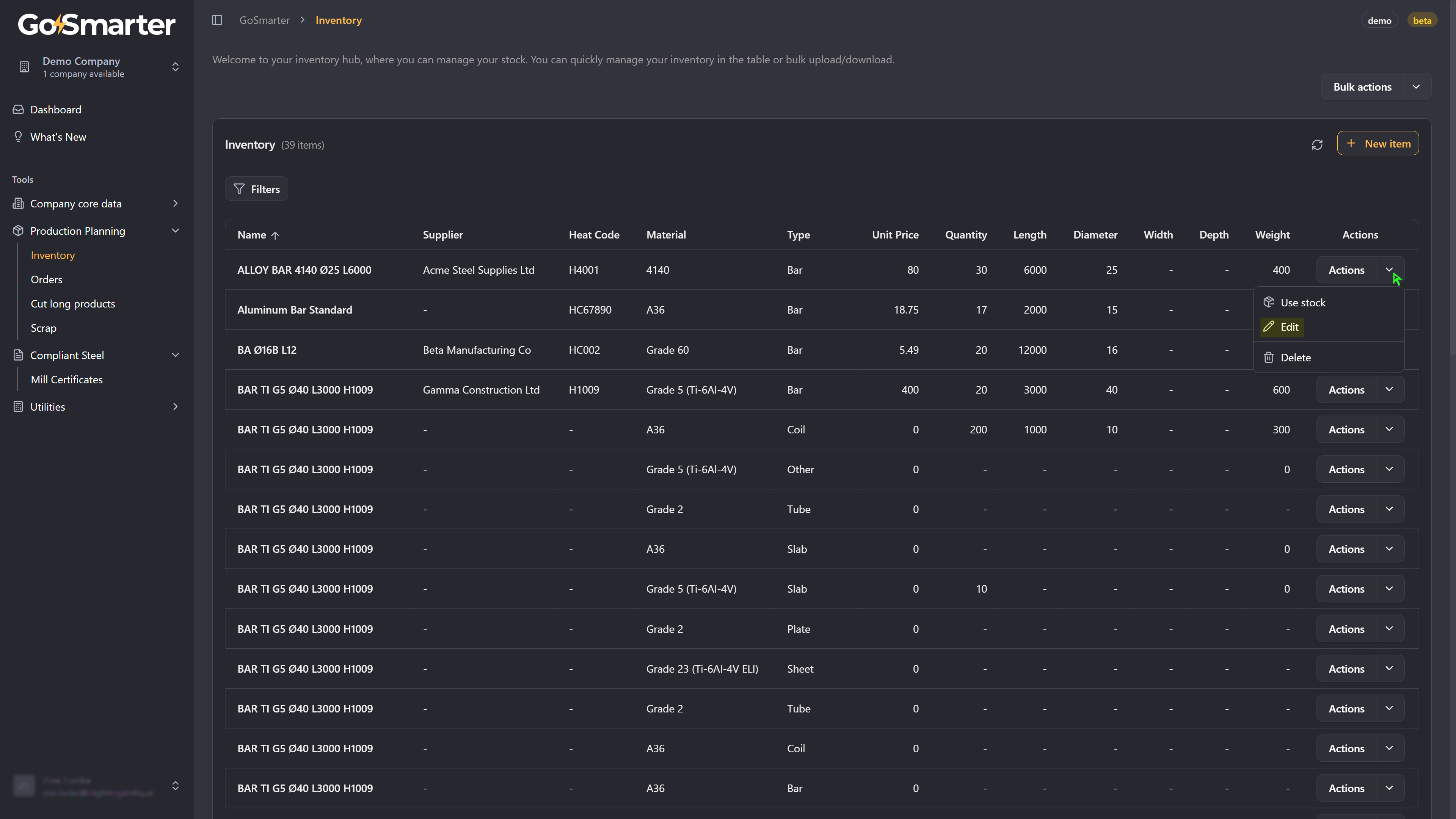Click the What's New lightbulb icon
Image resolution: width=1456 pixels, height=819 pixels.
click(x=18, y=137)
